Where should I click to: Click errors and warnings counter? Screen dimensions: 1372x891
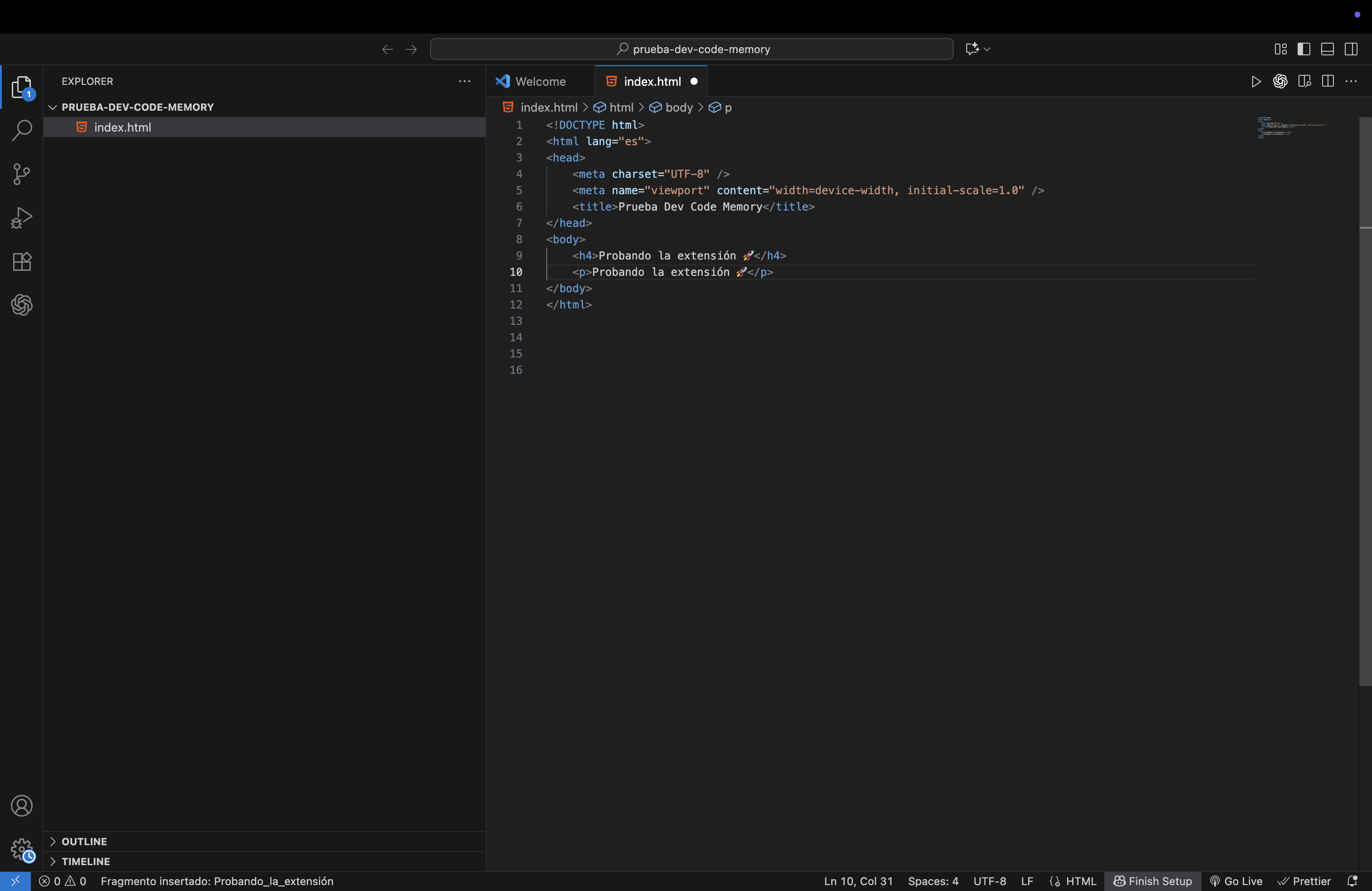click(62, 881)
